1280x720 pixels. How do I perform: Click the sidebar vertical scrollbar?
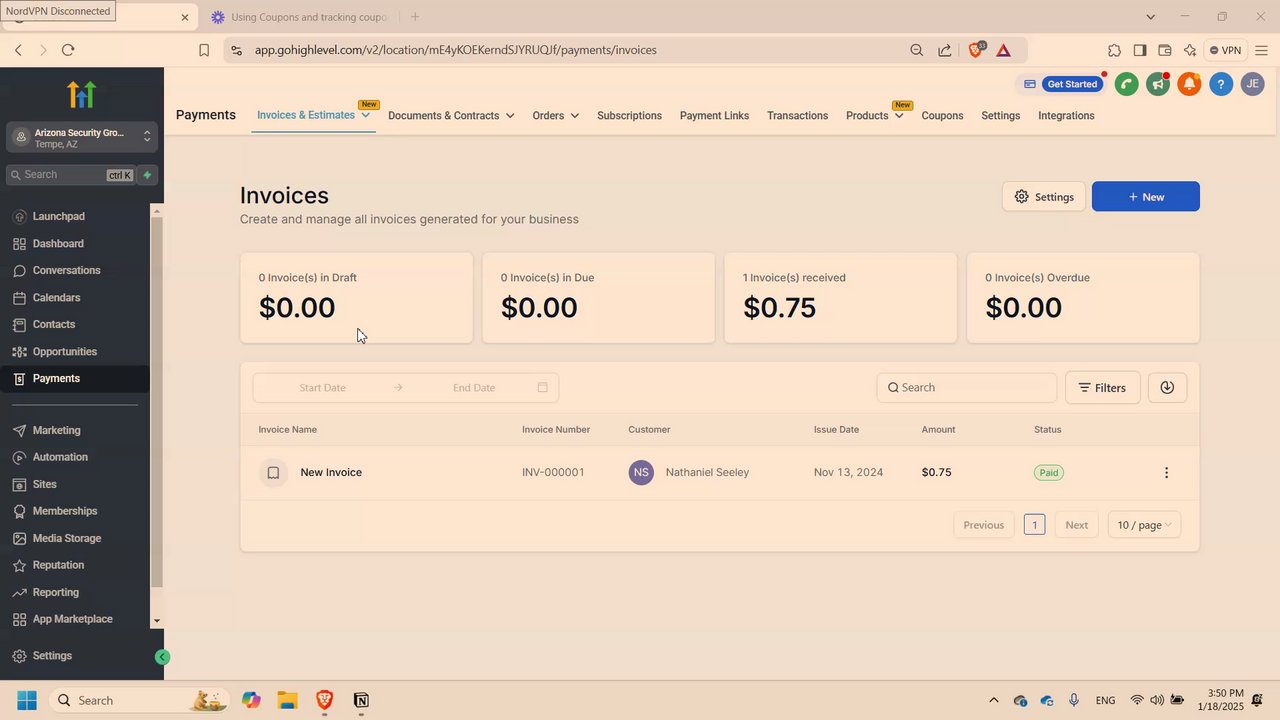156,400
